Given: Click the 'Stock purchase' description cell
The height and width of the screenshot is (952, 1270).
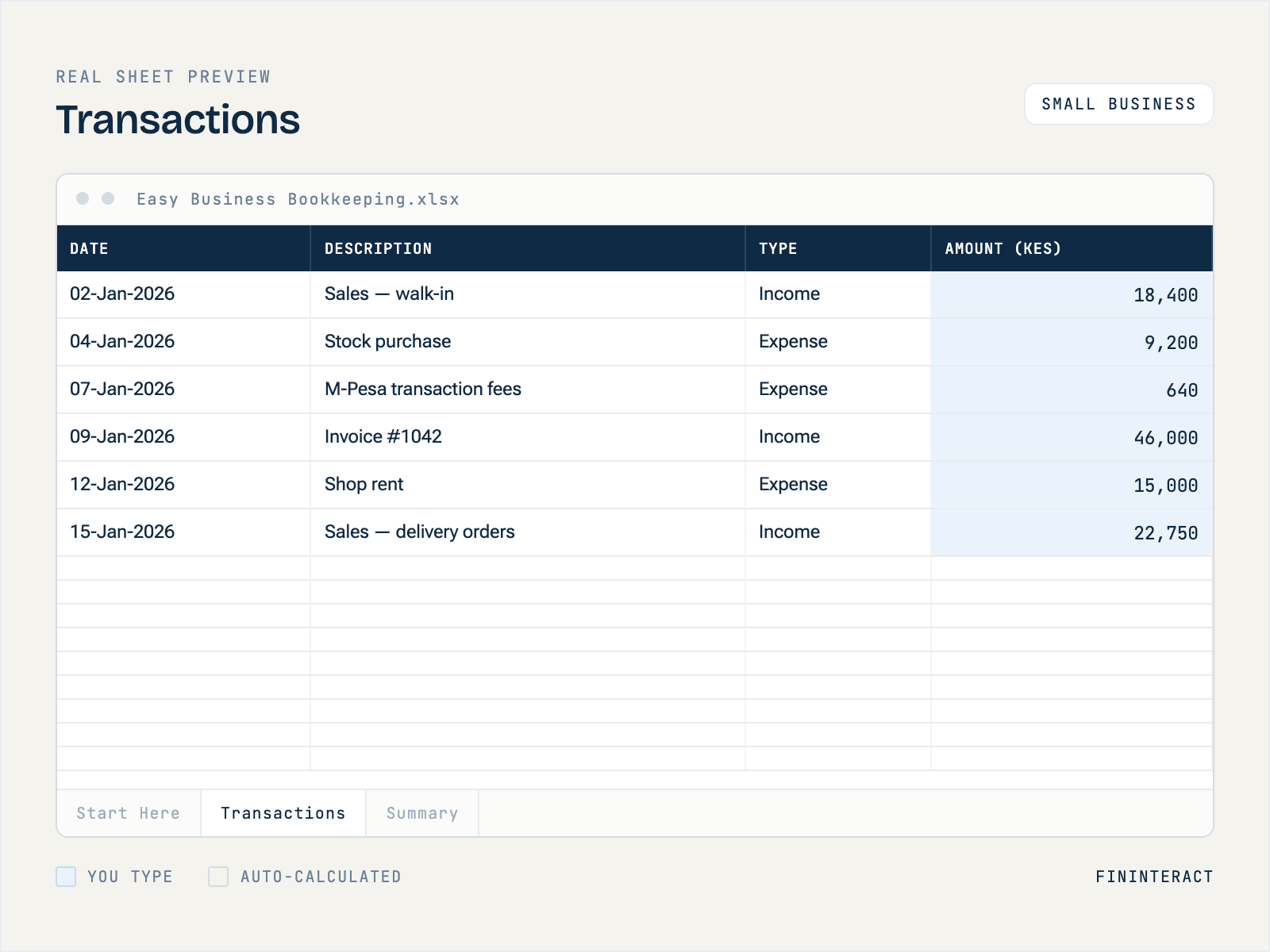Looking at the screenshot, I should [528, 342].
